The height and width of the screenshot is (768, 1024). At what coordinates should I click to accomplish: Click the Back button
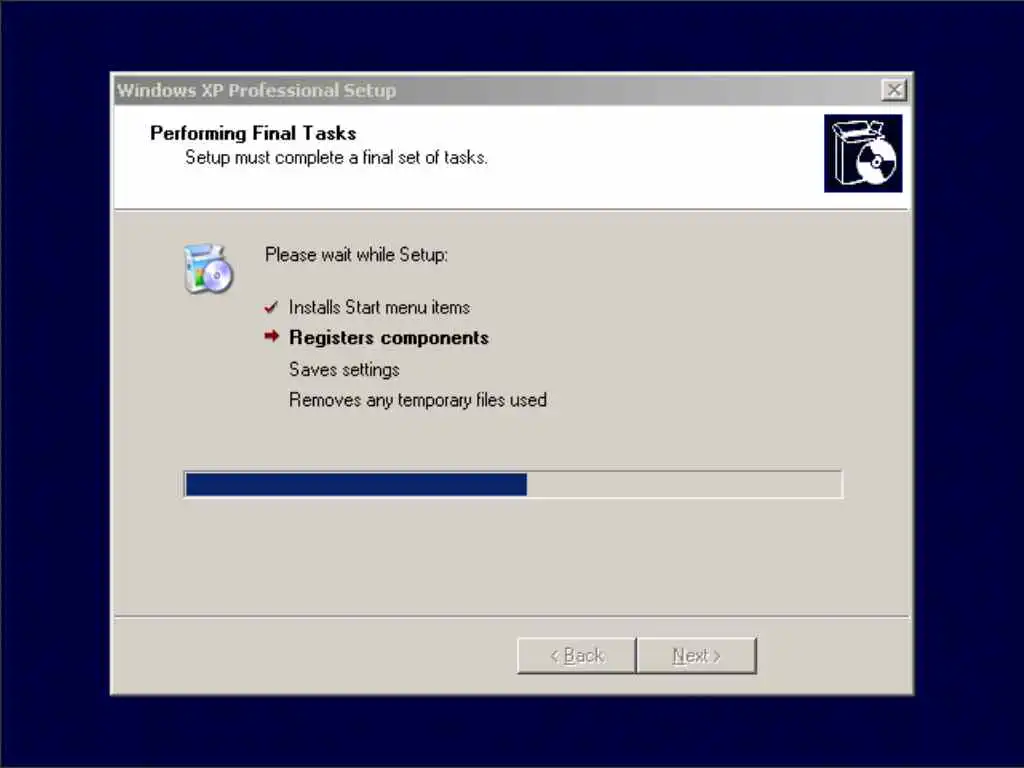[577, 655]
